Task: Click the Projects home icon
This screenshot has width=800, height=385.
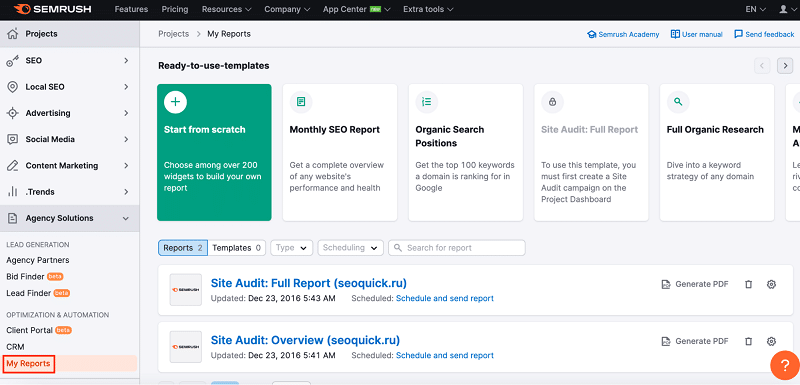Action: (13, 34)
